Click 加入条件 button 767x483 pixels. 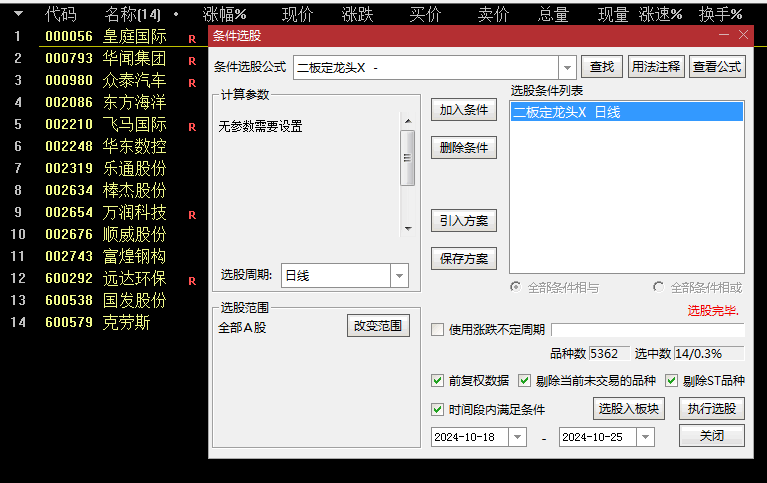(x=464, y=110)
